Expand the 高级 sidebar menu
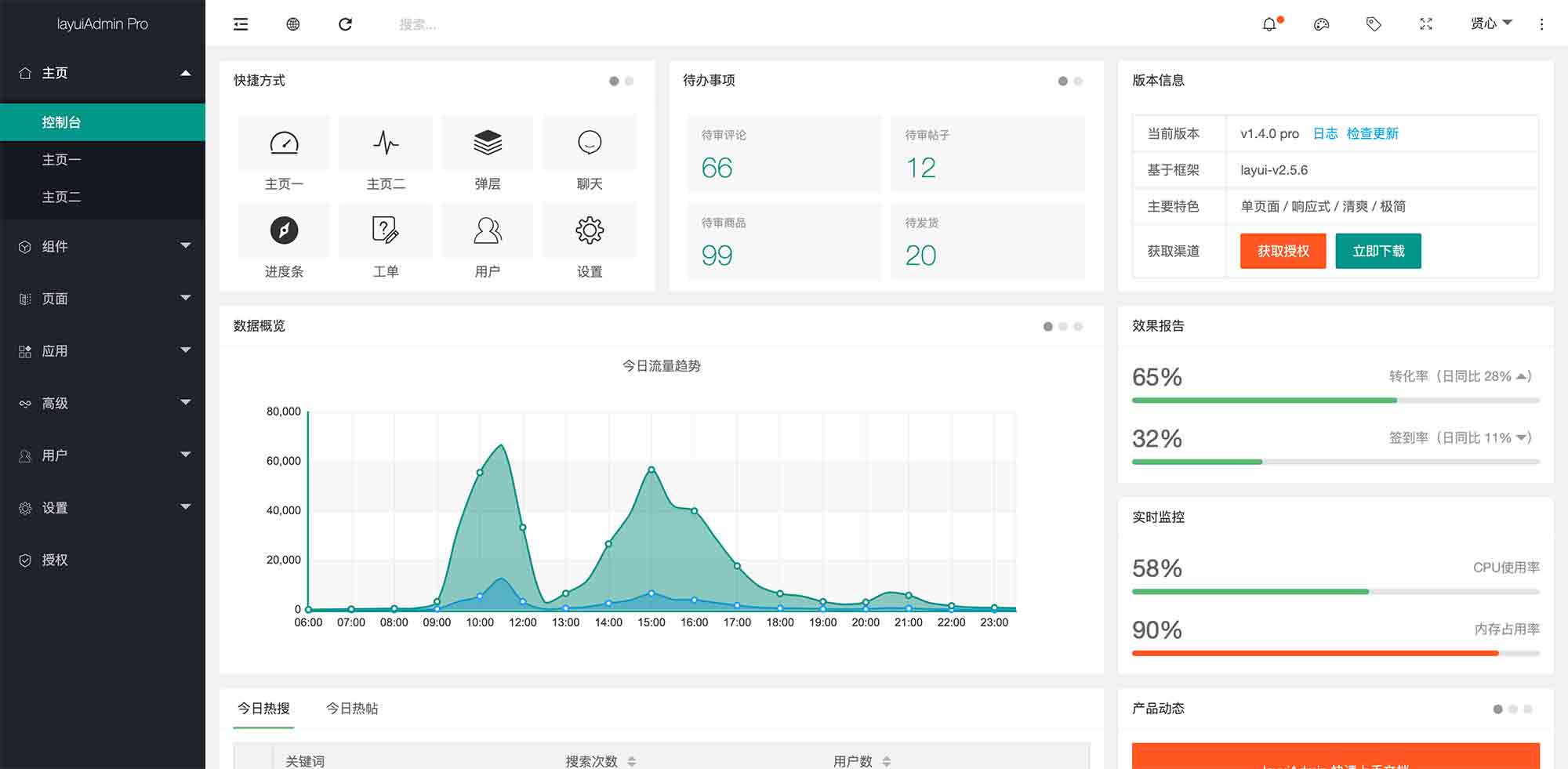Screen dimensions: 1568x769 point(103,403)
